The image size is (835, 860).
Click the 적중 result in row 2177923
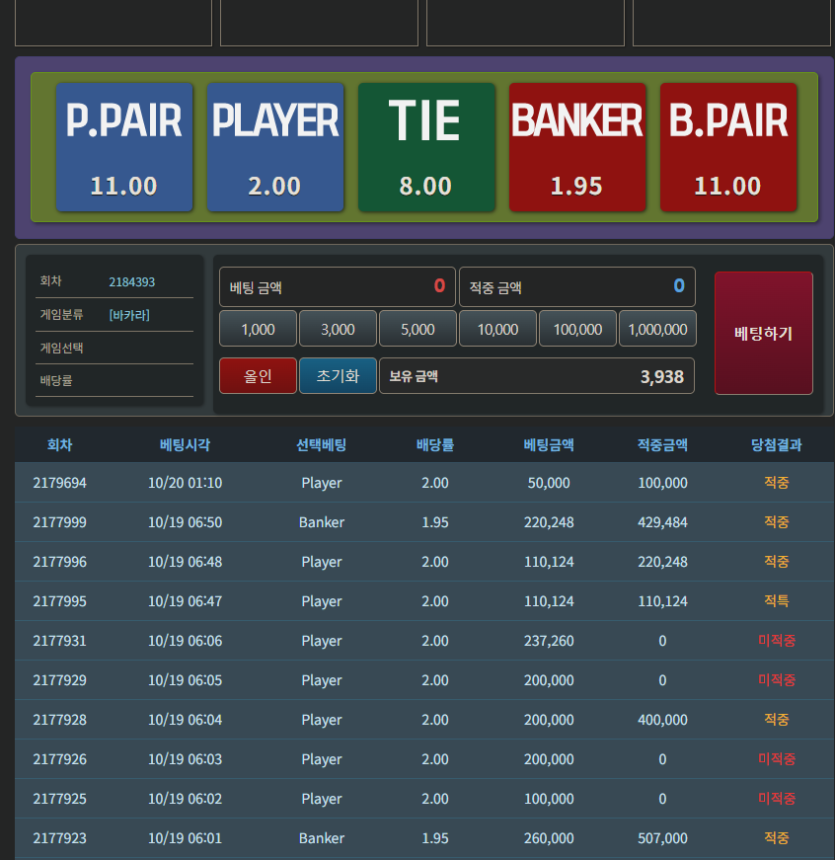coord(776,838)
